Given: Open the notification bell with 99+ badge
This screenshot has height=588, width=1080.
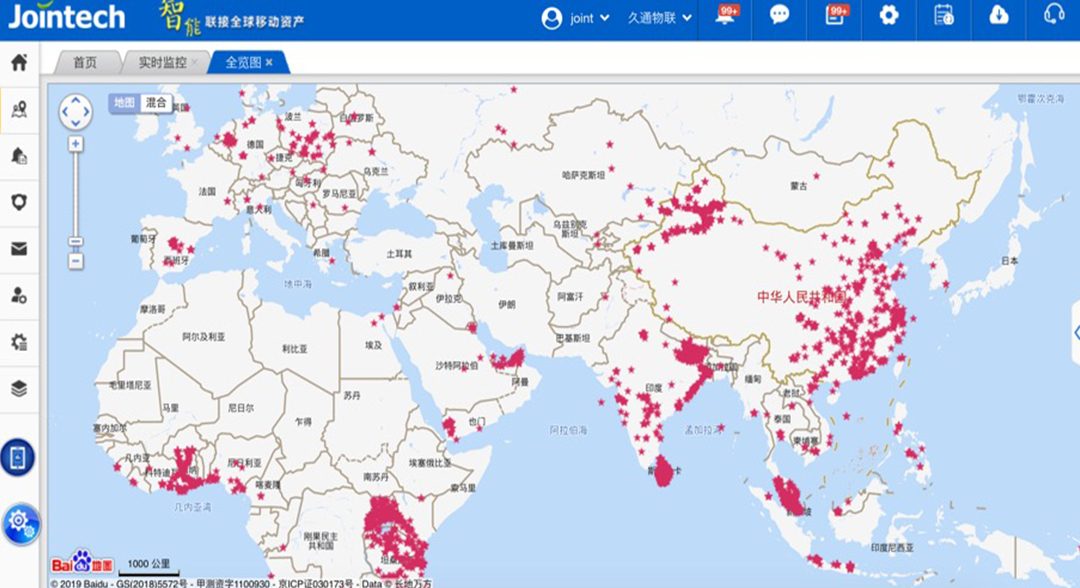Looking at the screenshot, I should 726,15.
